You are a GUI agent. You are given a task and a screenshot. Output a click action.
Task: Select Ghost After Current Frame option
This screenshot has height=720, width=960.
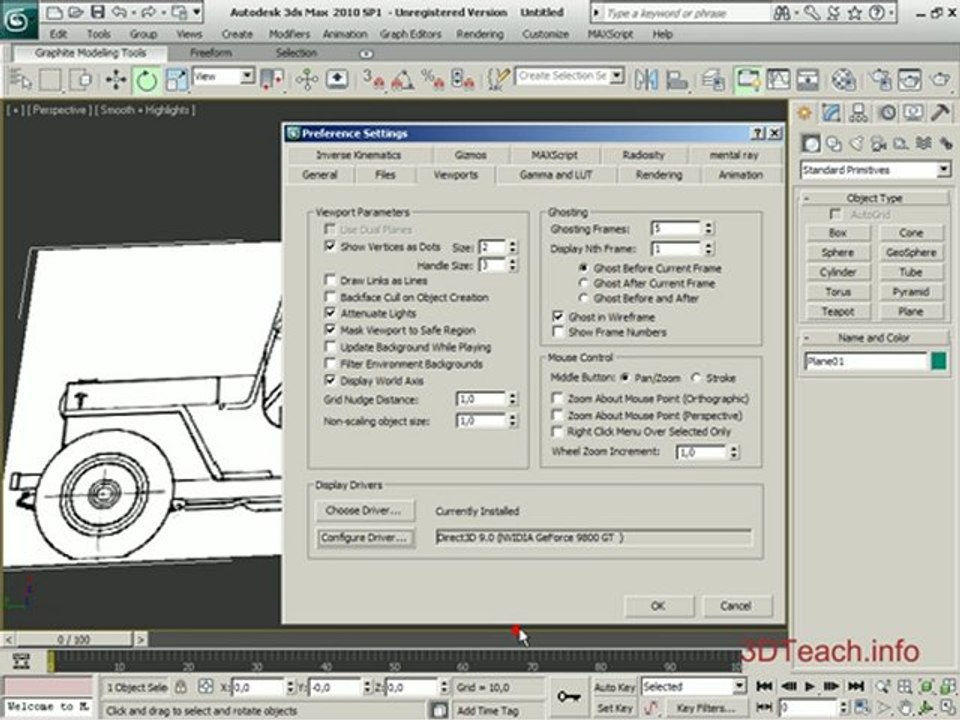tap(583, 283)
